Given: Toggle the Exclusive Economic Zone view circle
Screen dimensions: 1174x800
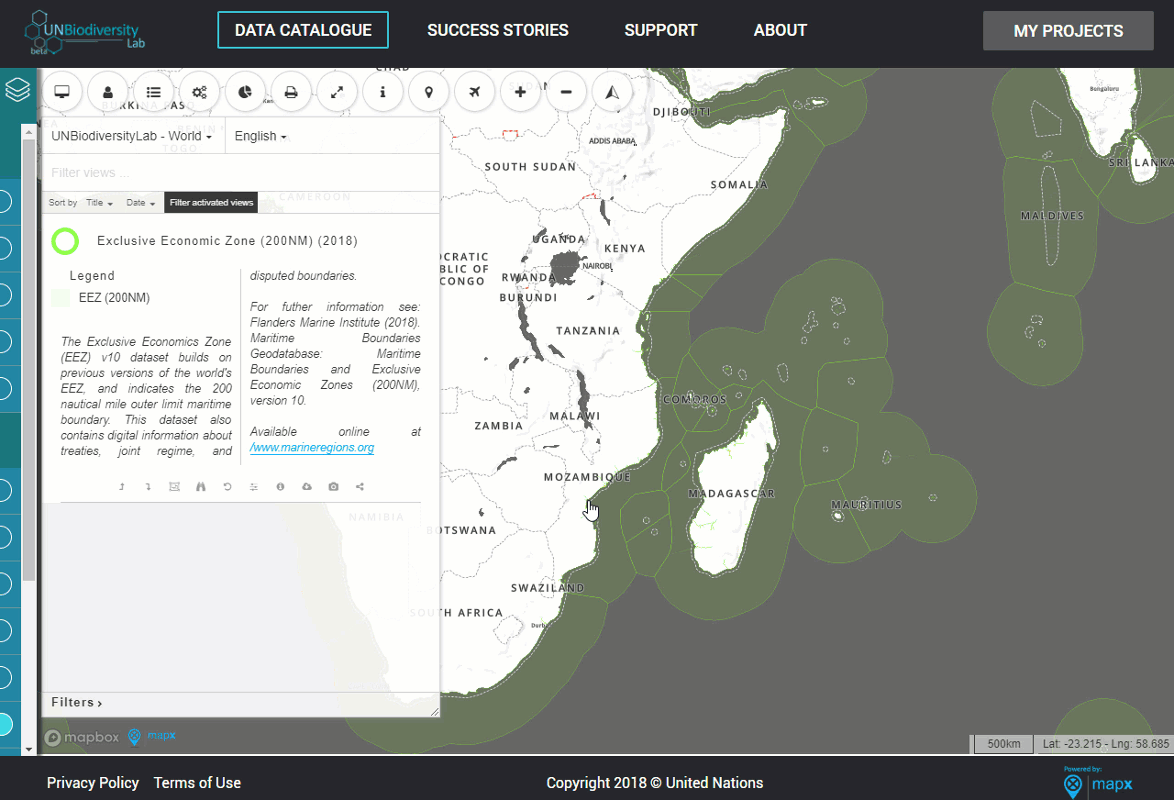Looking at the screenshot, I should click(x=65, y=241).
